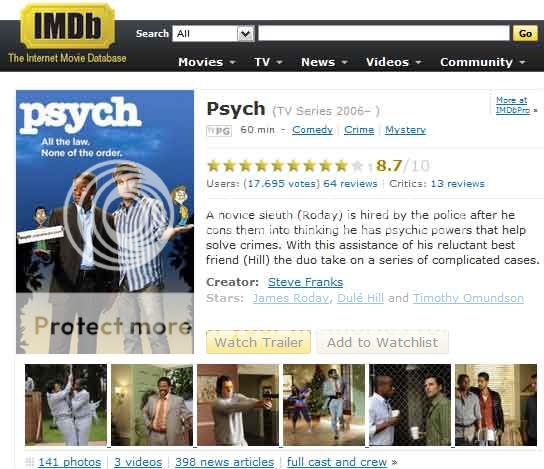Screen dimensions: 544x469
Task: Open the Videos navigation menu
Action: click(x=393, y=62)
